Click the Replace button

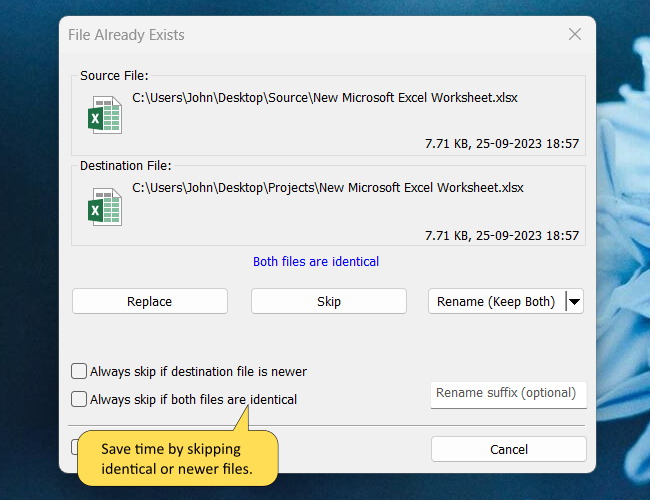(150, 301)
